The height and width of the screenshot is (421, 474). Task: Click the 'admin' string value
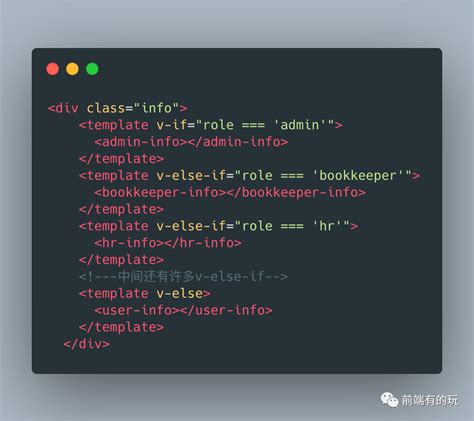pyautogui.click(x=300, y=125)
